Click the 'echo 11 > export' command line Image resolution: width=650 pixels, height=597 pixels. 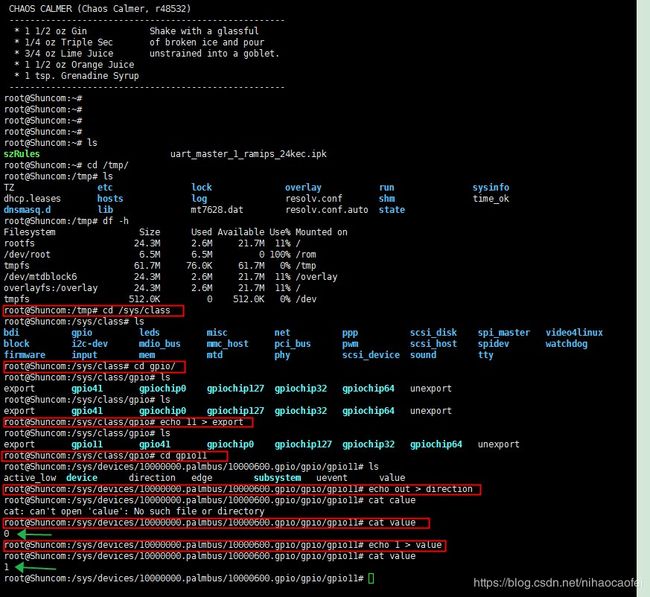[x=128, y=422]
